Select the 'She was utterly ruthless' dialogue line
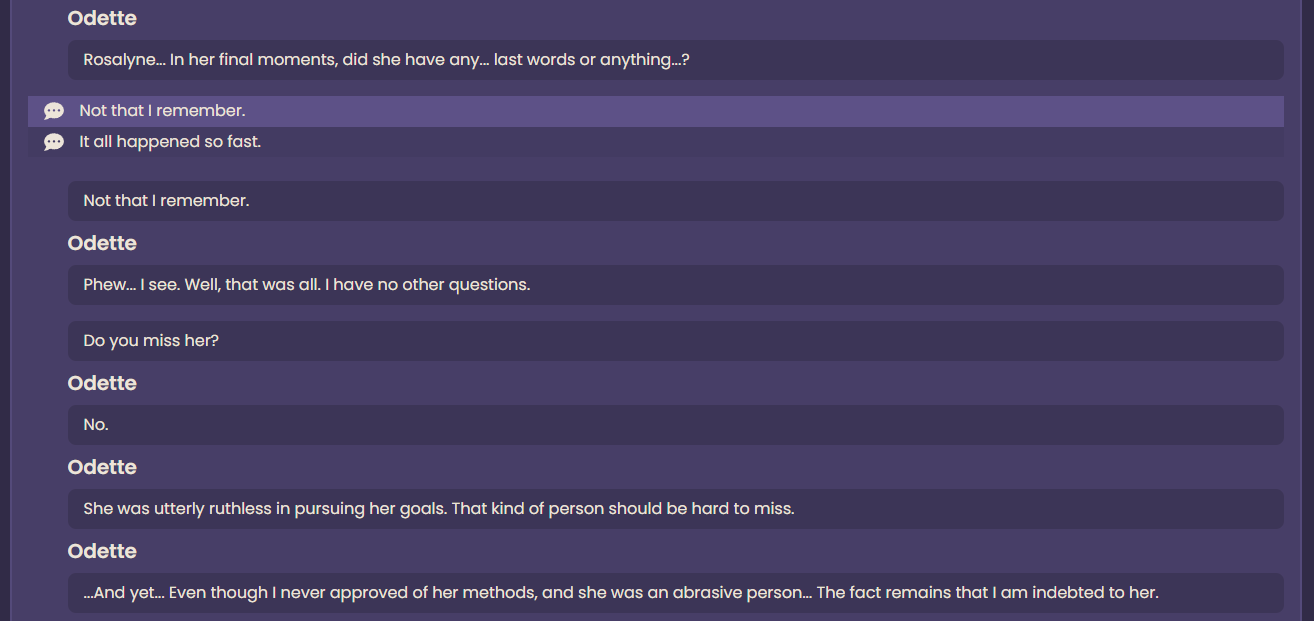The image size is (1314, 621). (676, 509)
